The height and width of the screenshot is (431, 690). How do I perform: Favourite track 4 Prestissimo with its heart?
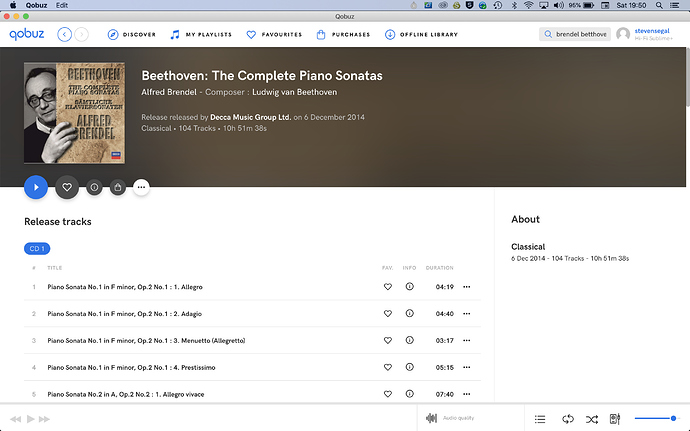click(x=388, y=367)
